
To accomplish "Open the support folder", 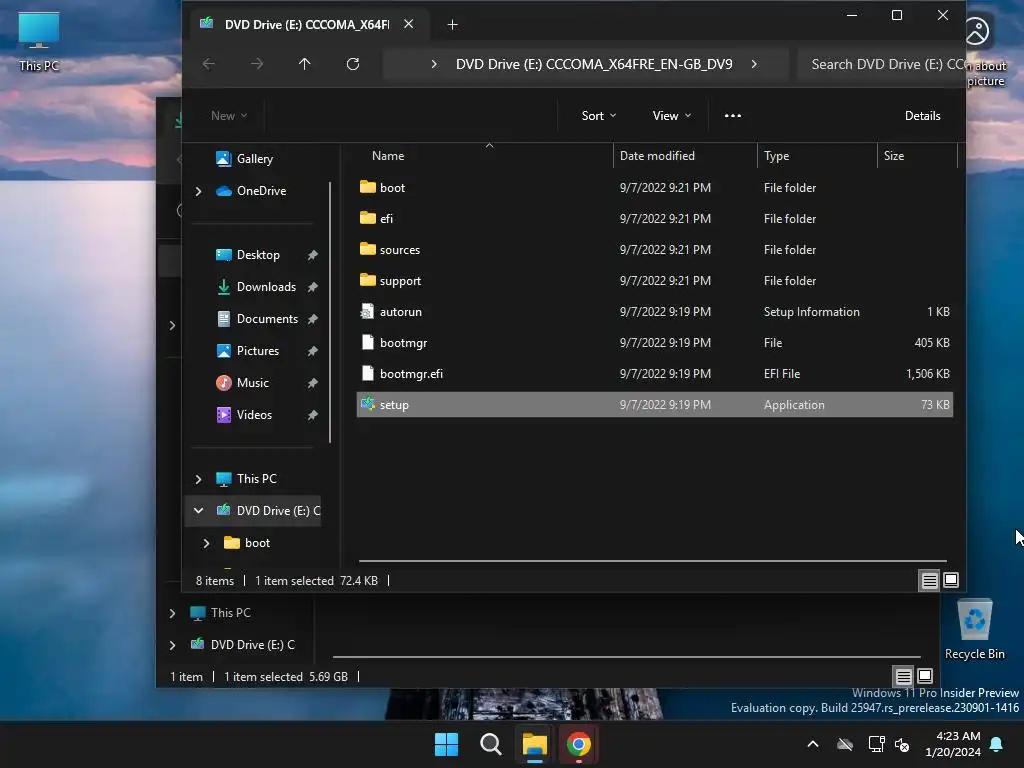I will (x=654, y=281).
